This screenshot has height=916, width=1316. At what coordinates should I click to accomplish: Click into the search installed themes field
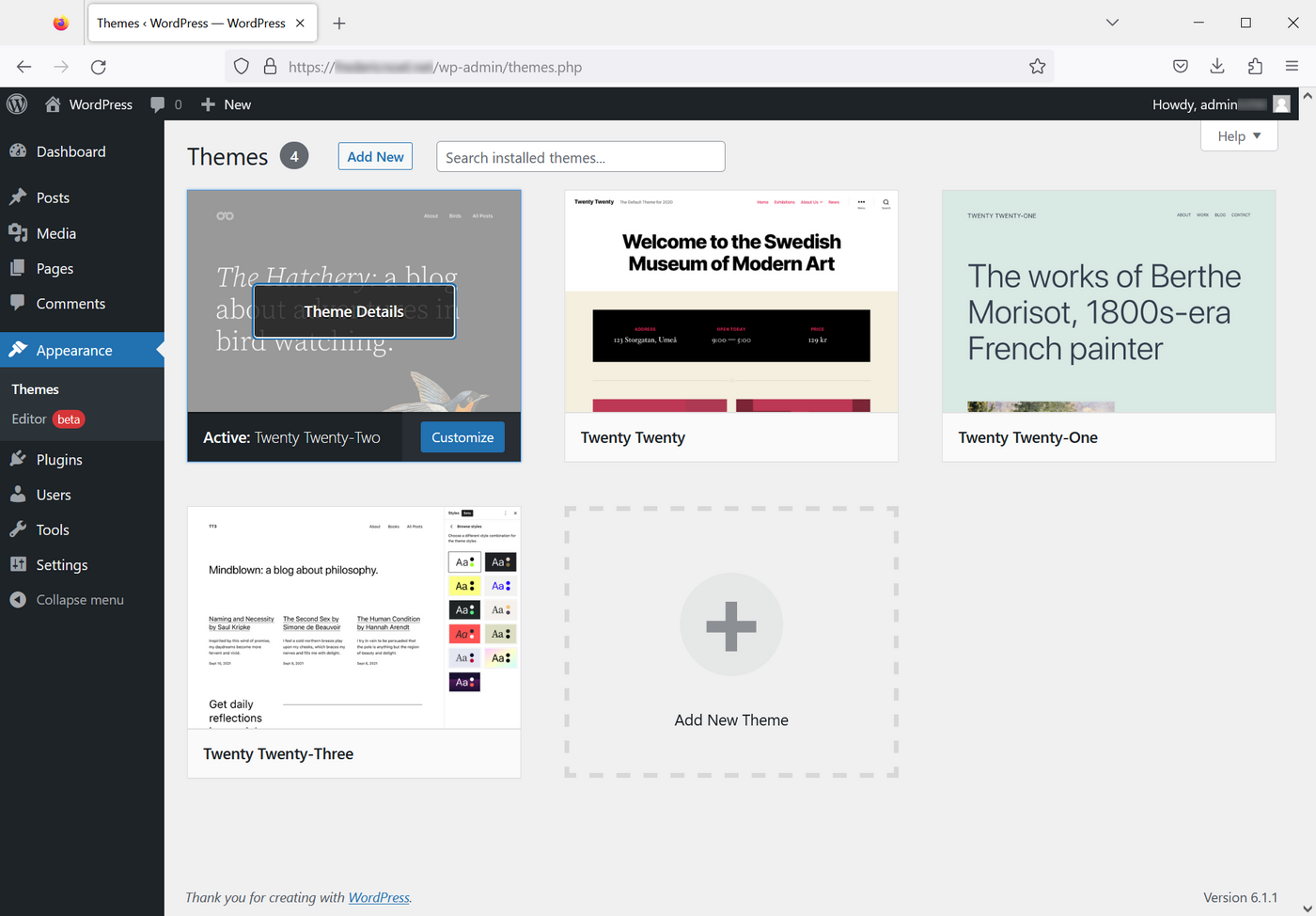(x=580, y=156)
